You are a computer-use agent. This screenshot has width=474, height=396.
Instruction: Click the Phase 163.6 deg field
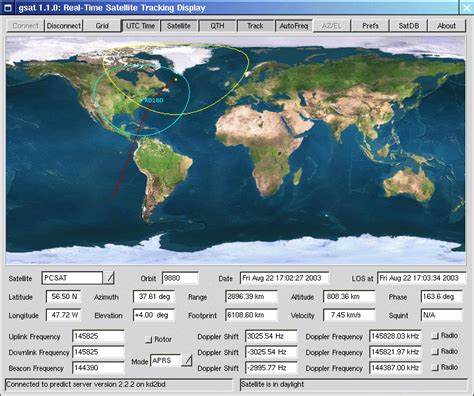tap(442, 297)
